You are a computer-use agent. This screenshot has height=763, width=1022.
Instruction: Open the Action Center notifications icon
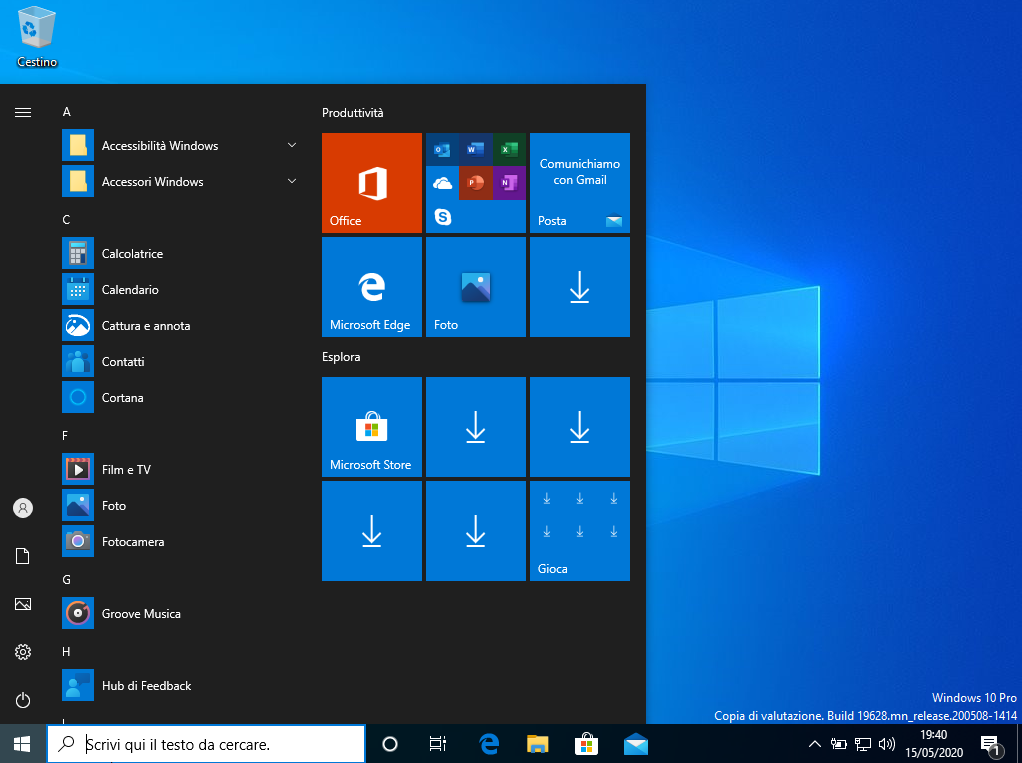991,745
